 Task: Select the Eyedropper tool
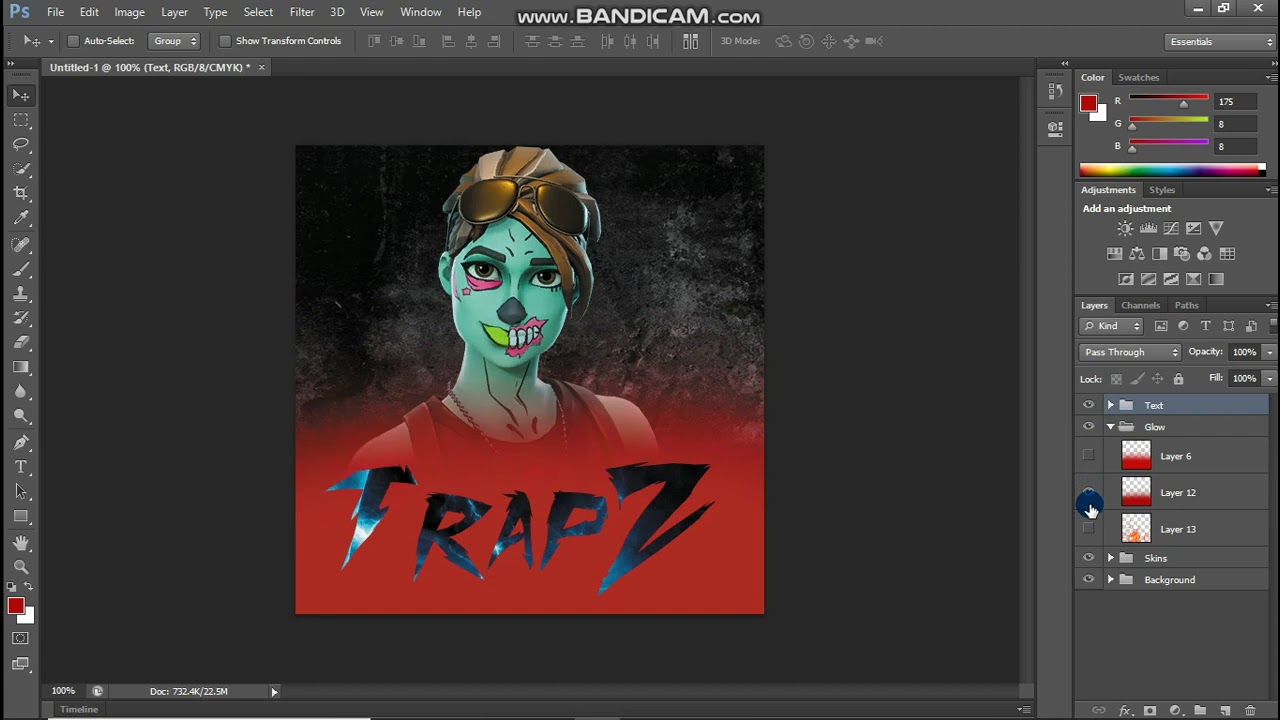[21, 217]
